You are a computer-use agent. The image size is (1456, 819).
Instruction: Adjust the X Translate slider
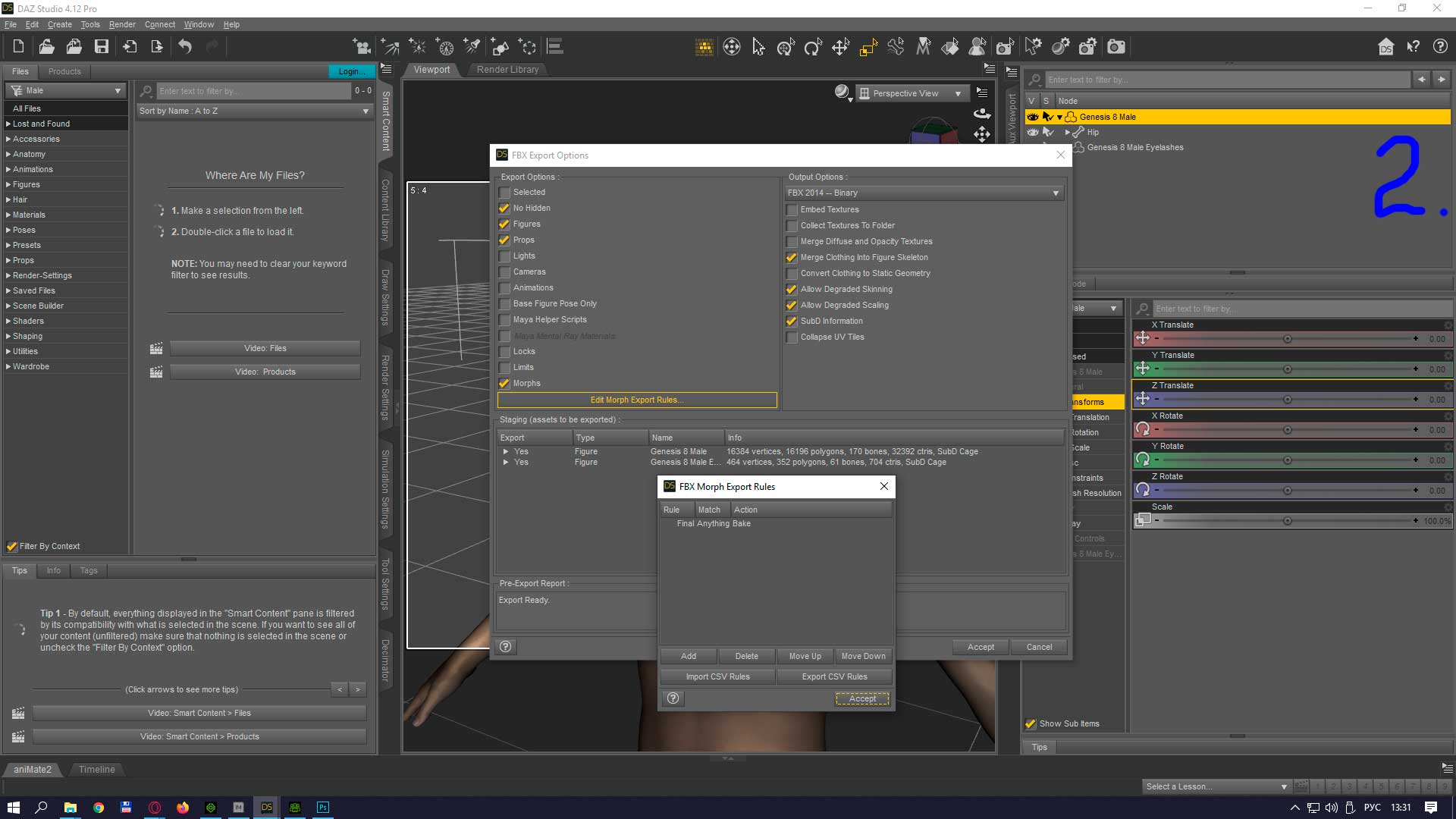(1287, 339)
